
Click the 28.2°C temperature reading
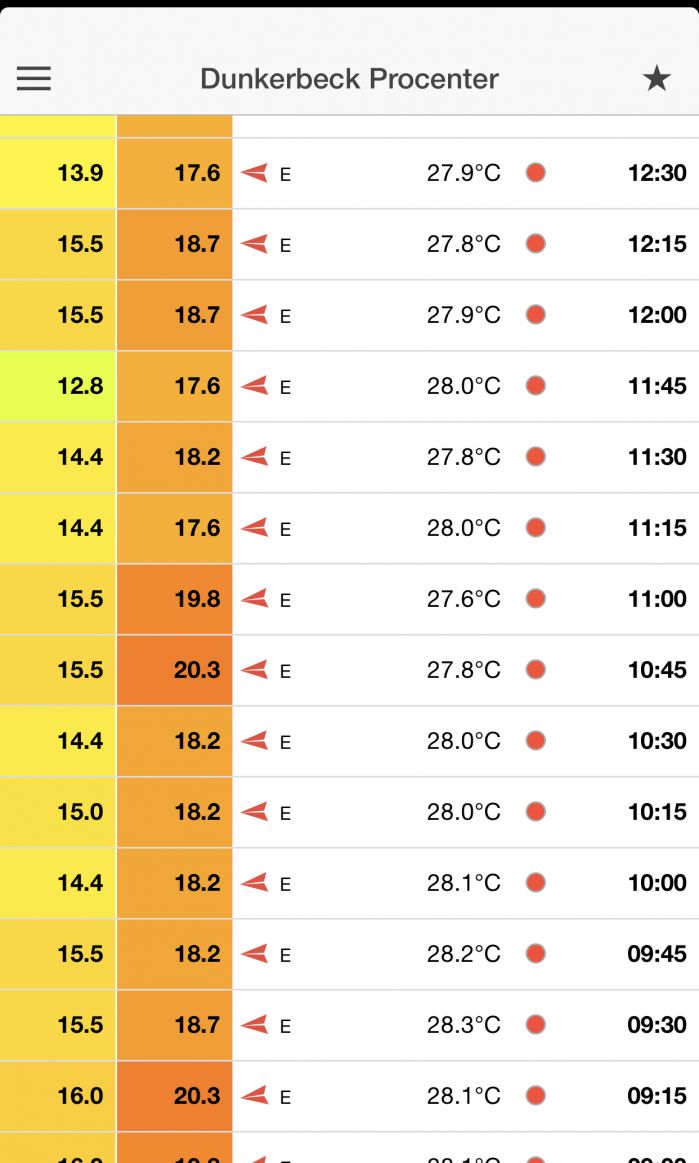click(463, 954)
